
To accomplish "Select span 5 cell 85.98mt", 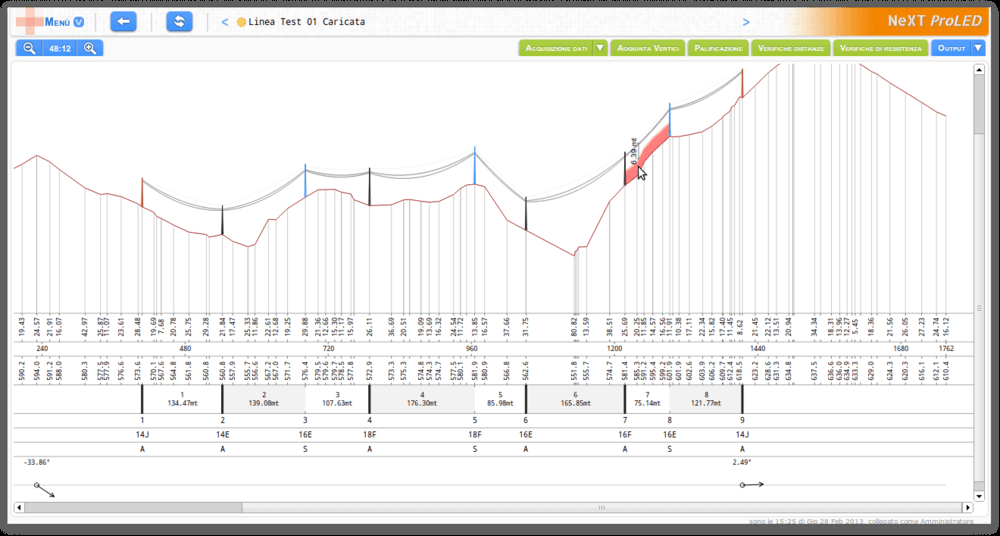I will click(500, 399).
